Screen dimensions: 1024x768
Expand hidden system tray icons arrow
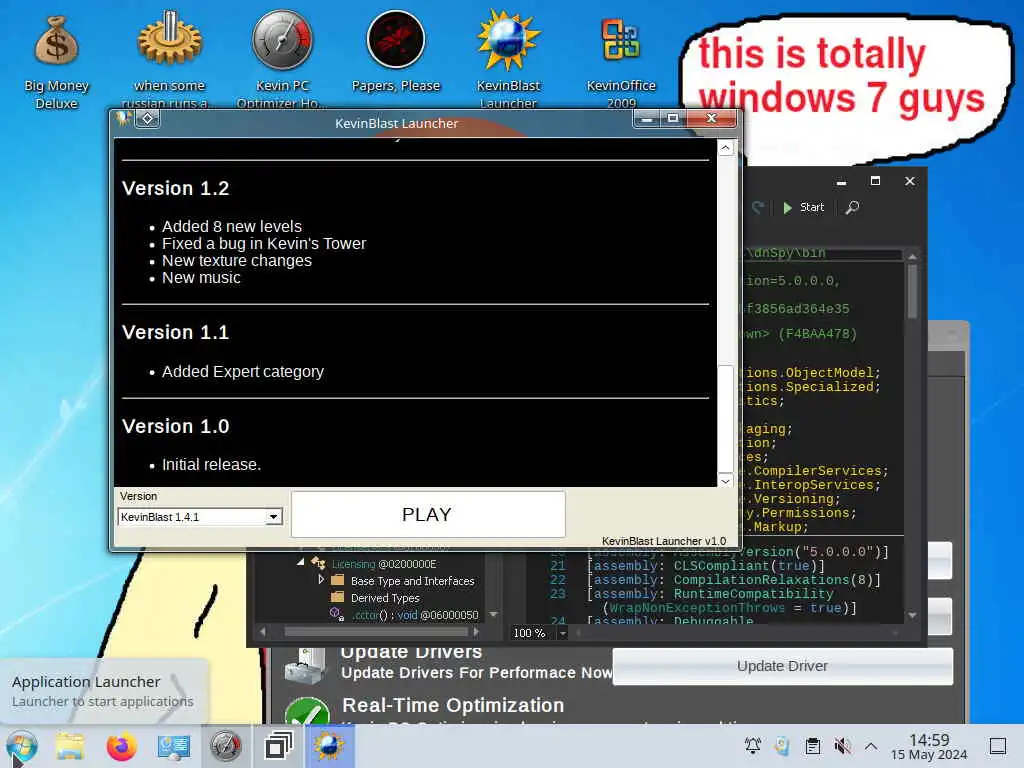(x=871, y=745)
